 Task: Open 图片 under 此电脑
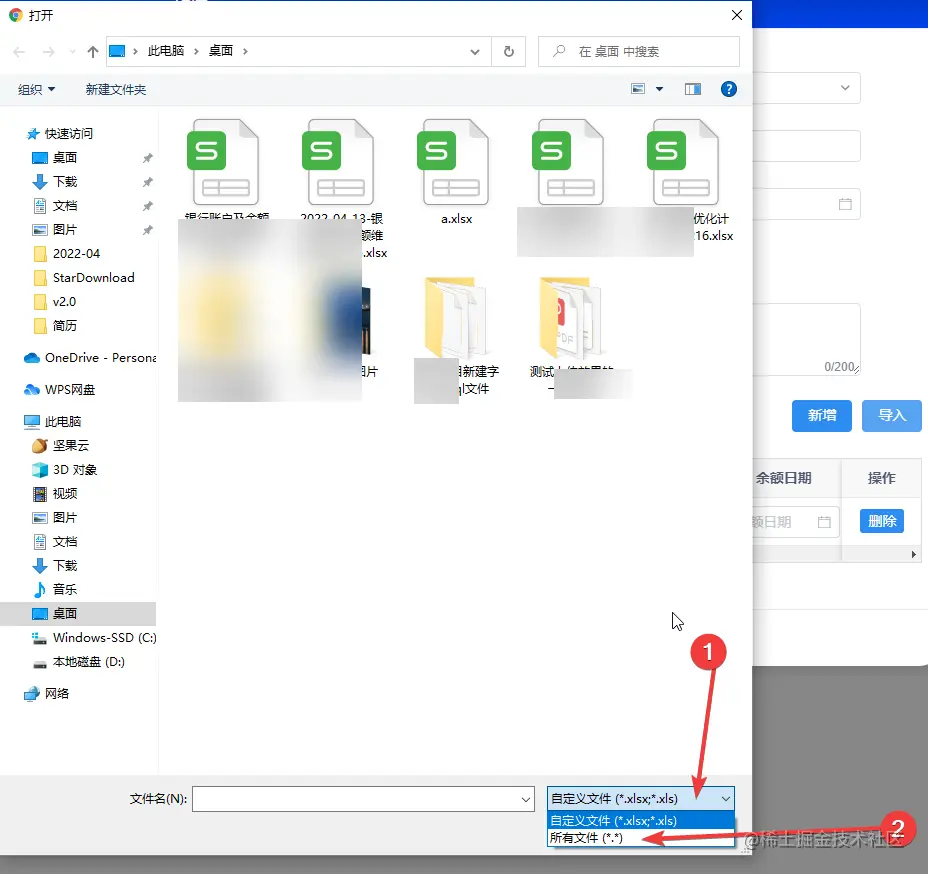65,517
